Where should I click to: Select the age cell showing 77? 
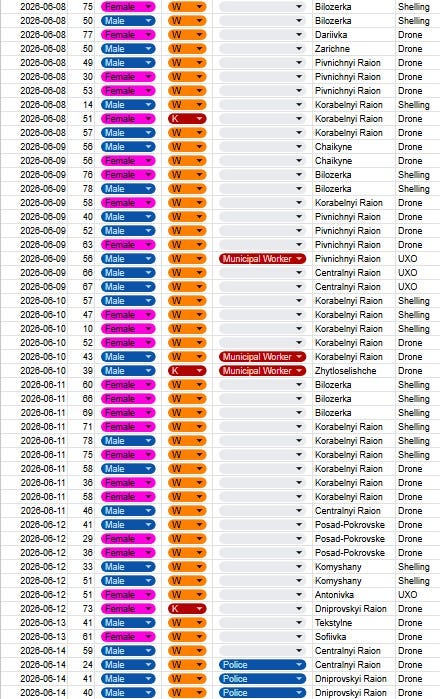coord(82,35)
